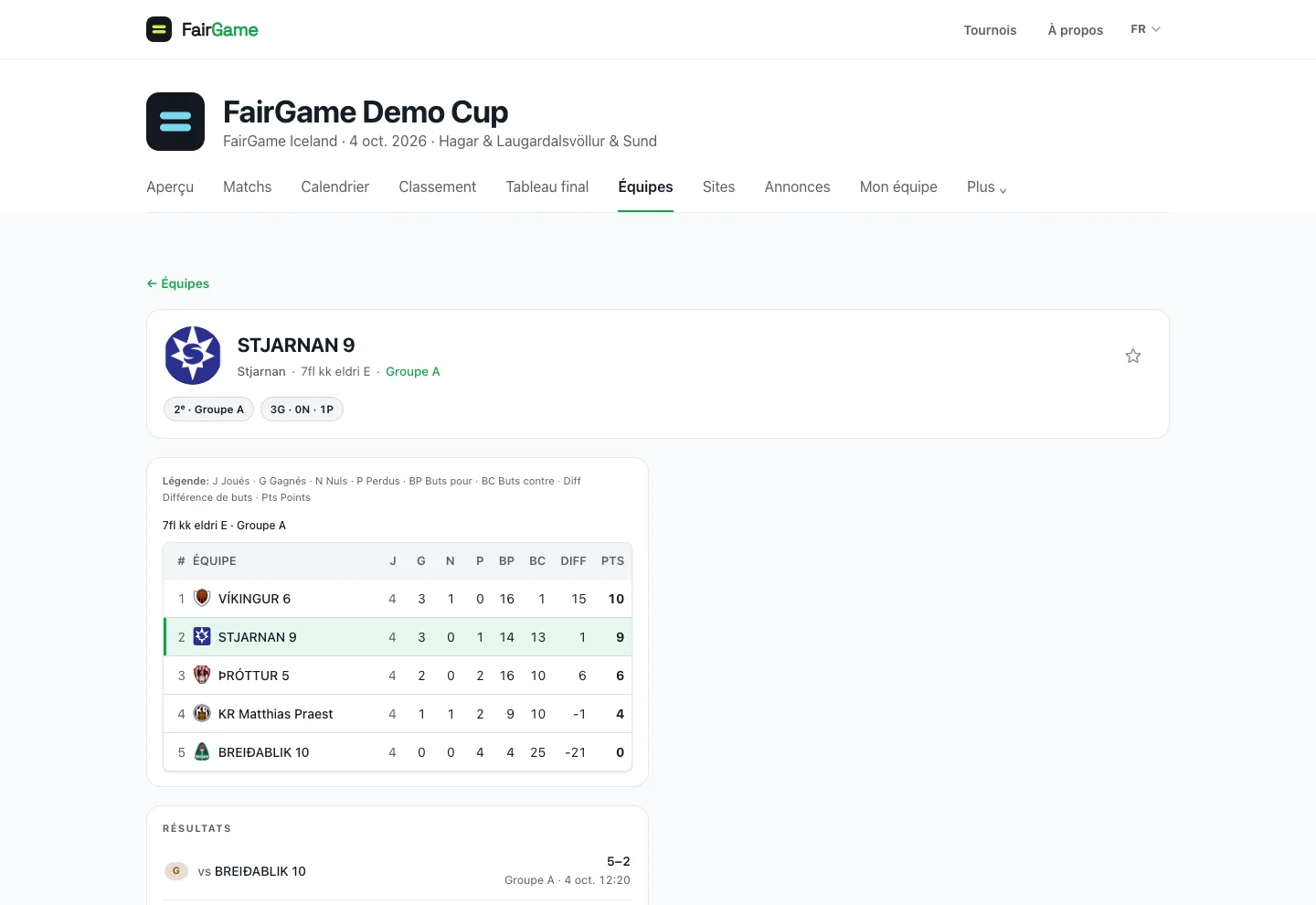Switch to the Annonces tab
This screenshot has width=1316, height=905.
tap(798, 187)
